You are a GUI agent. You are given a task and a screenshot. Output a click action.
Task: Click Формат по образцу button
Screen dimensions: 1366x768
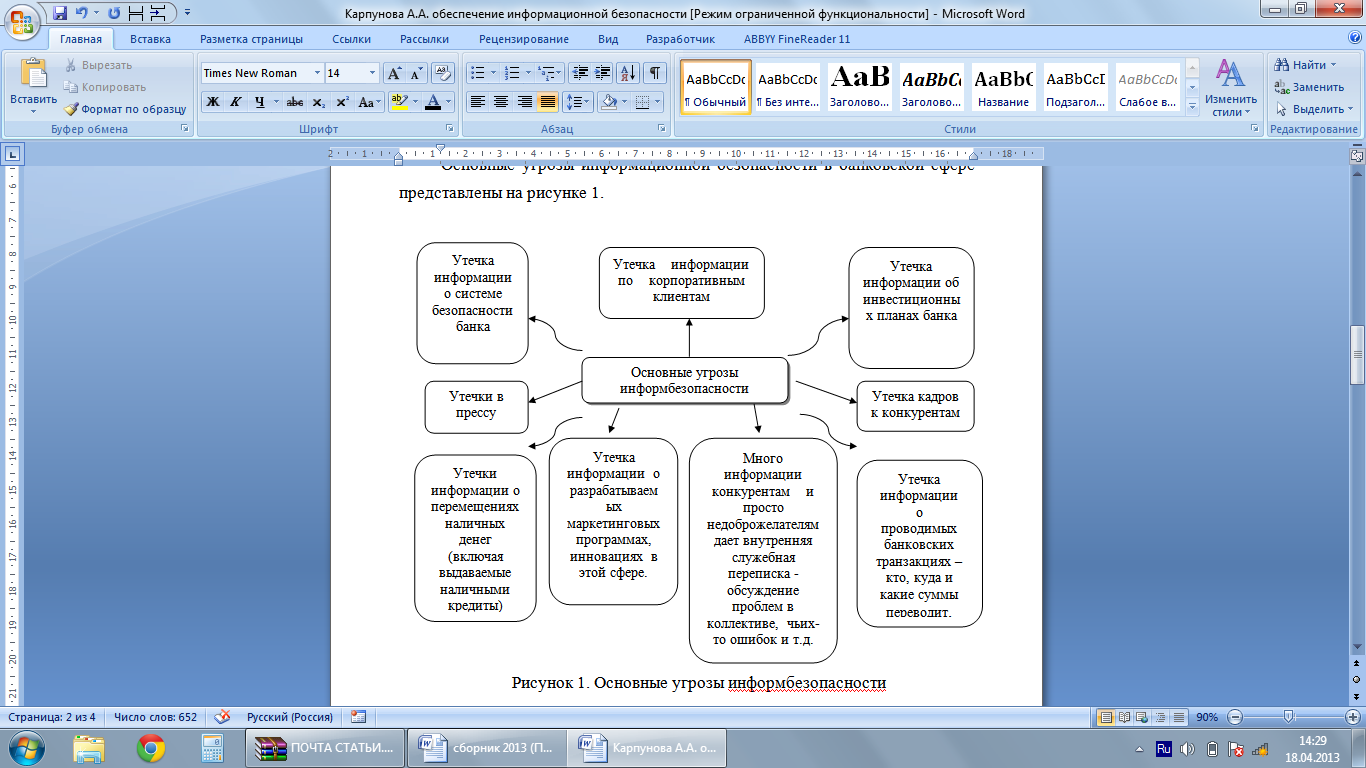click(x=126, y=109)
